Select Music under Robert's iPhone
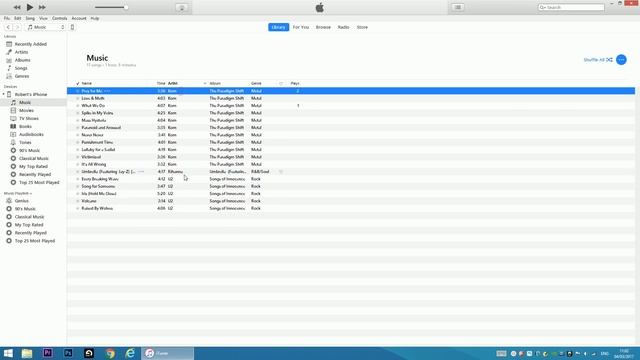Image resolution: width=640 pixels, height=360 pixels. click(x=25, y=102)
